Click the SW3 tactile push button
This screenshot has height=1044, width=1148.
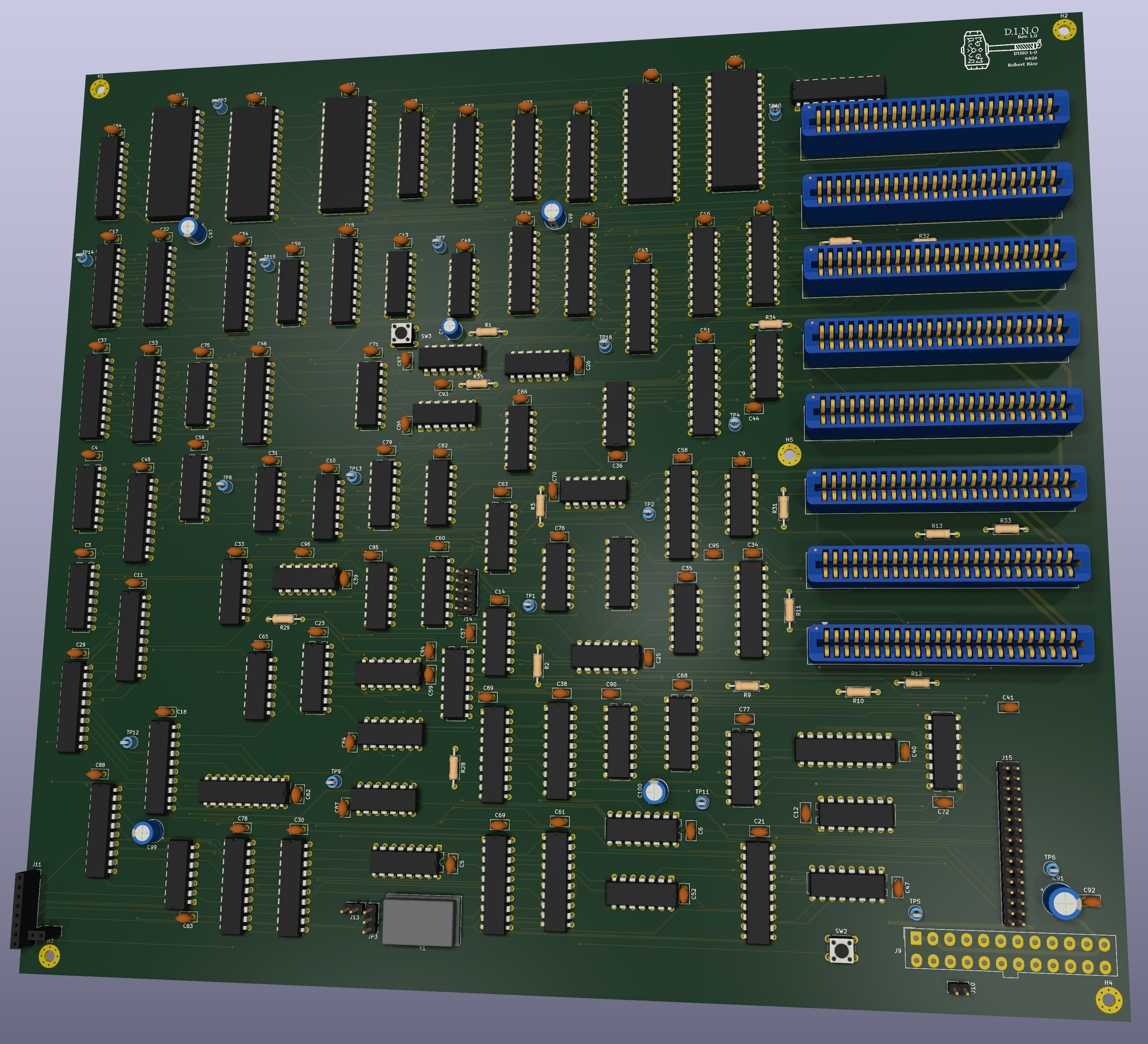tap(401, 334)
